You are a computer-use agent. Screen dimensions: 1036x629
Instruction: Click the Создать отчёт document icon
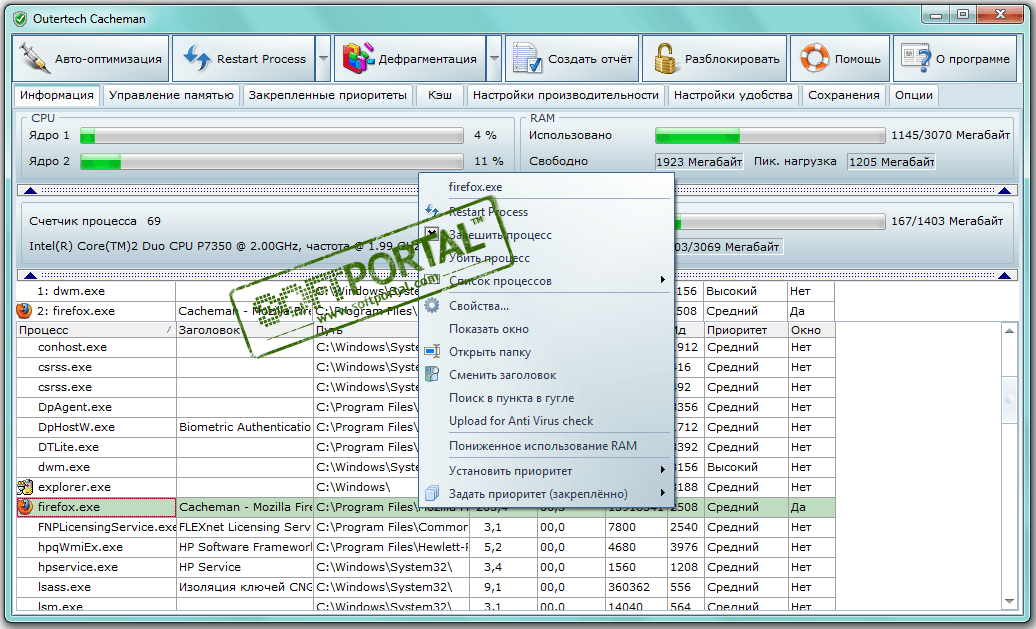(x=527, y=58)
